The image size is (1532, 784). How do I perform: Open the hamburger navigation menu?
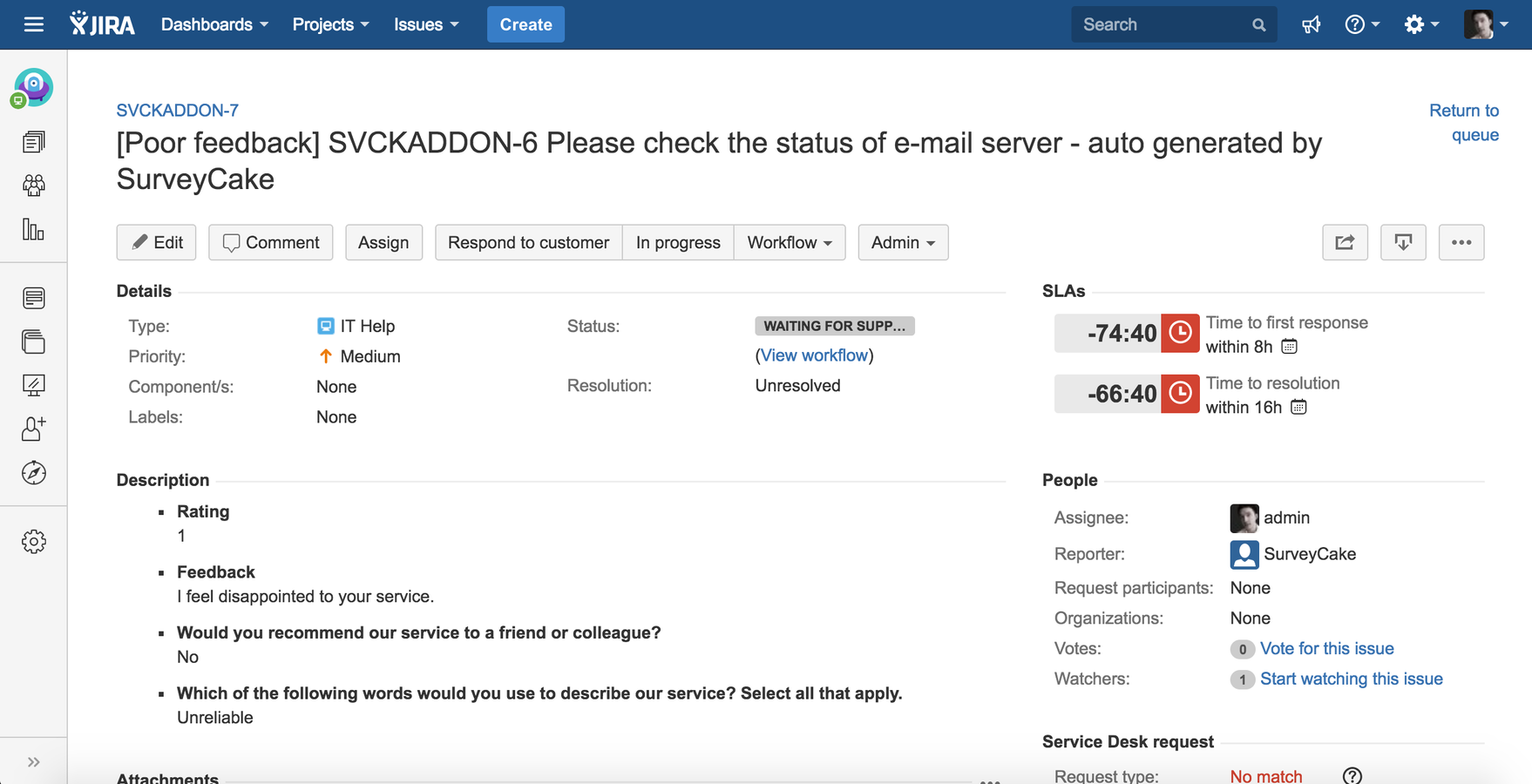click(34, 24)
